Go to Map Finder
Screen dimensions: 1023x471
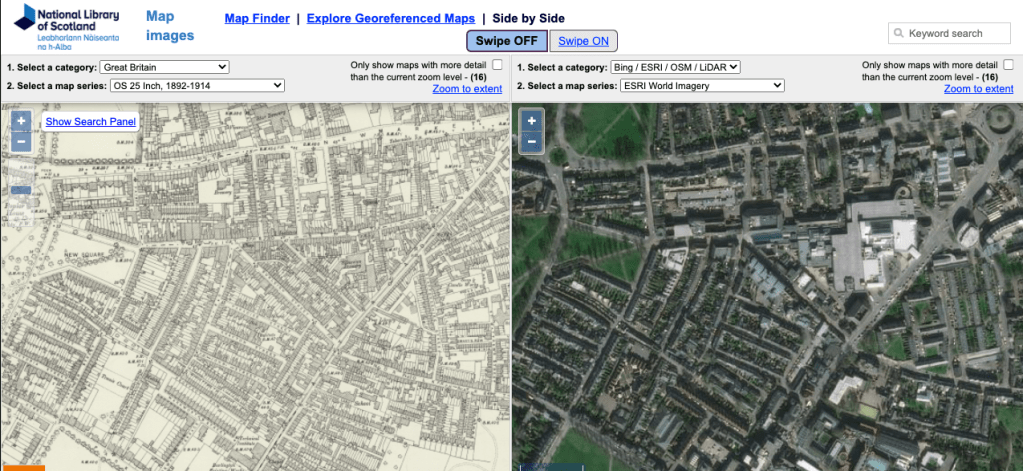click(257, 18)
